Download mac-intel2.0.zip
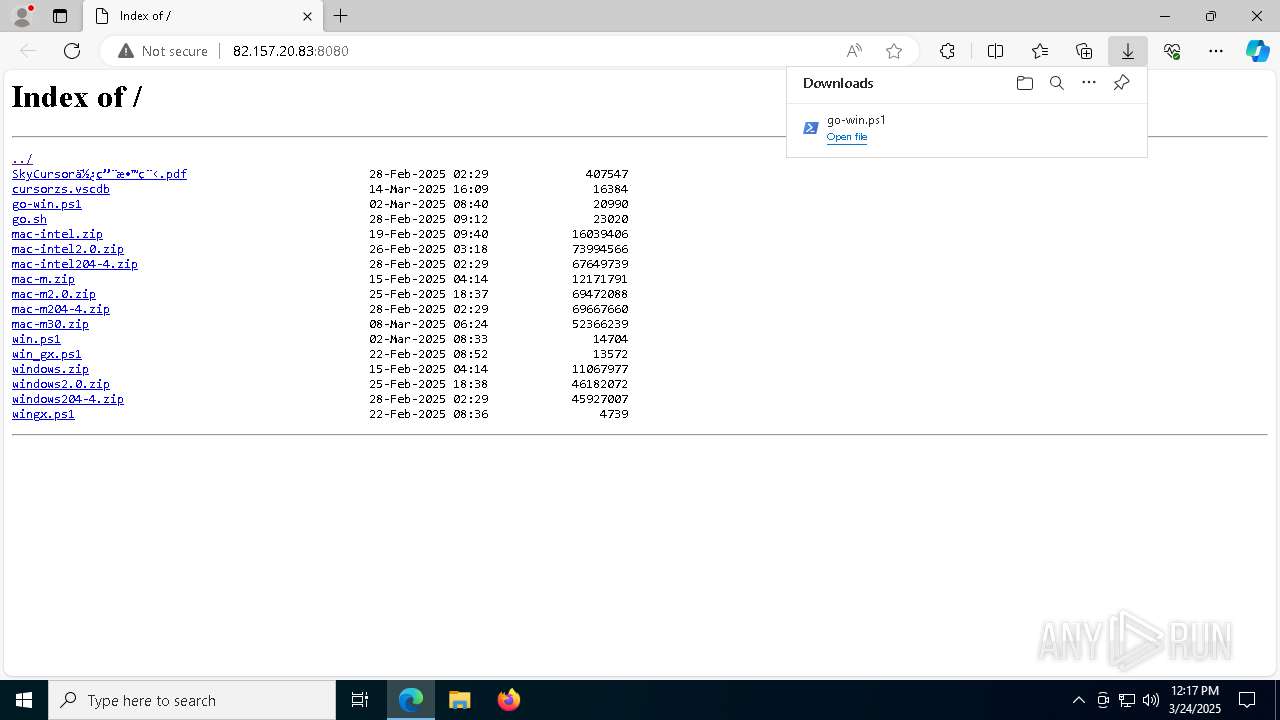This screenshot has width=1280, height=720. pyautogui.click(x=68, y=249)
